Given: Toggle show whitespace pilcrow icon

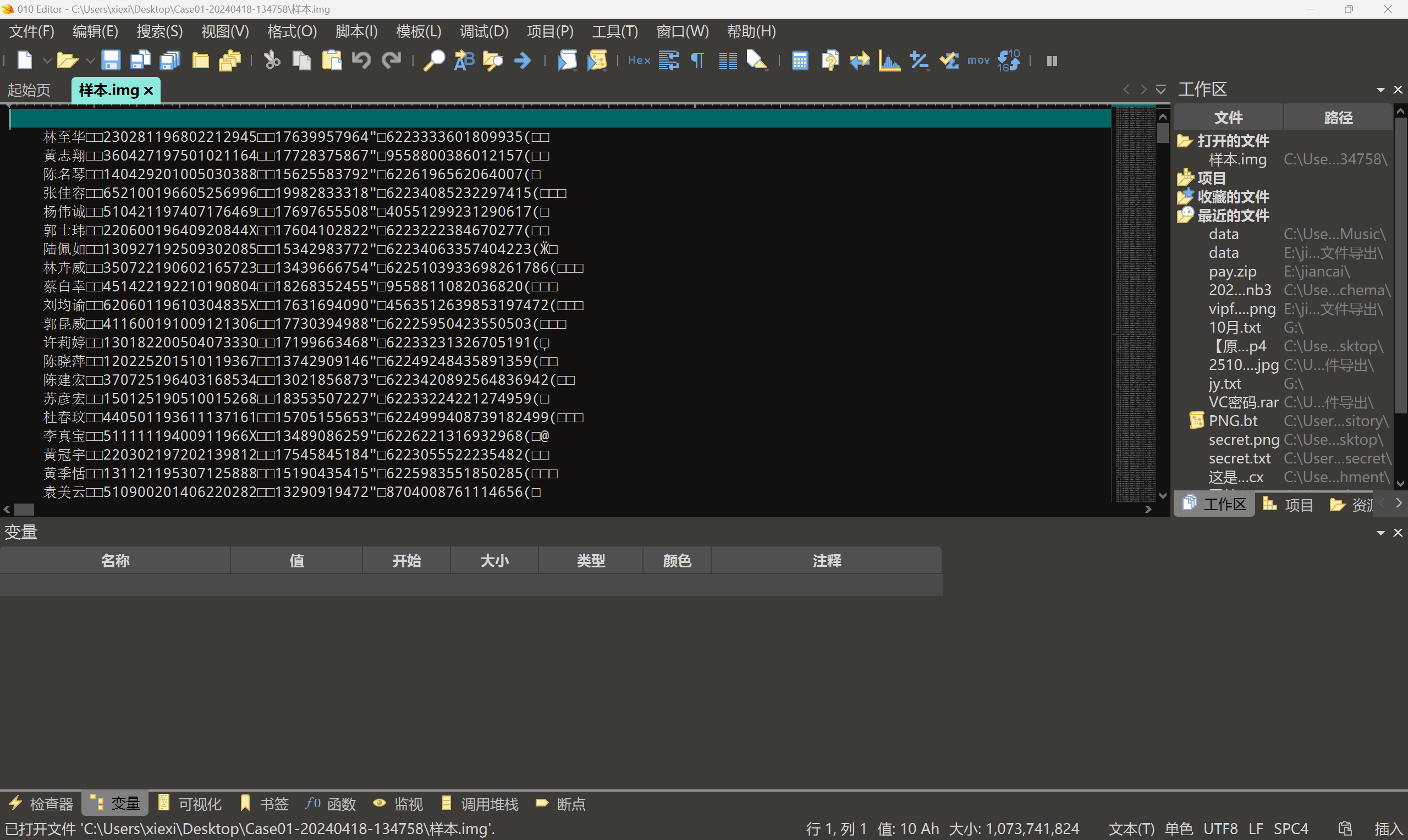Looking at the screenshot, I should [698, 60].
